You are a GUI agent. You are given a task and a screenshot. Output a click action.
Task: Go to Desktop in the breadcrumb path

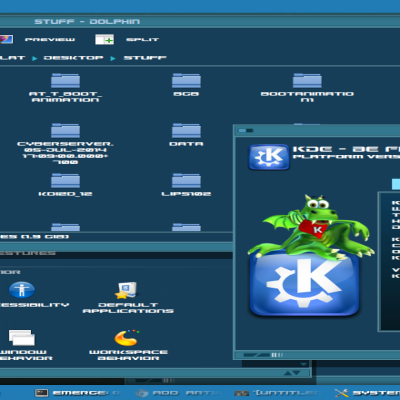(73, 58)
